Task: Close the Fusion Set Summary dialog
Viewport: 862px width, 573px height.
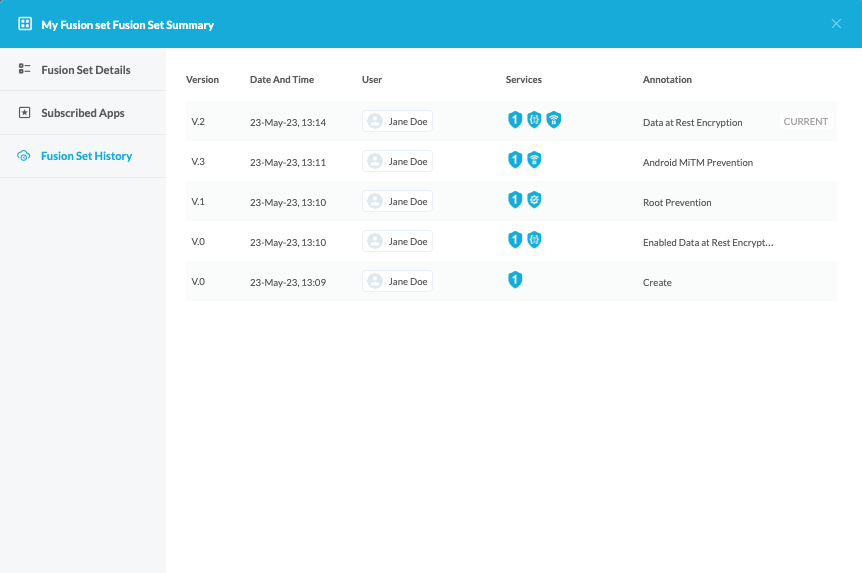Action: pyautogui.click(x=836, y=24)
